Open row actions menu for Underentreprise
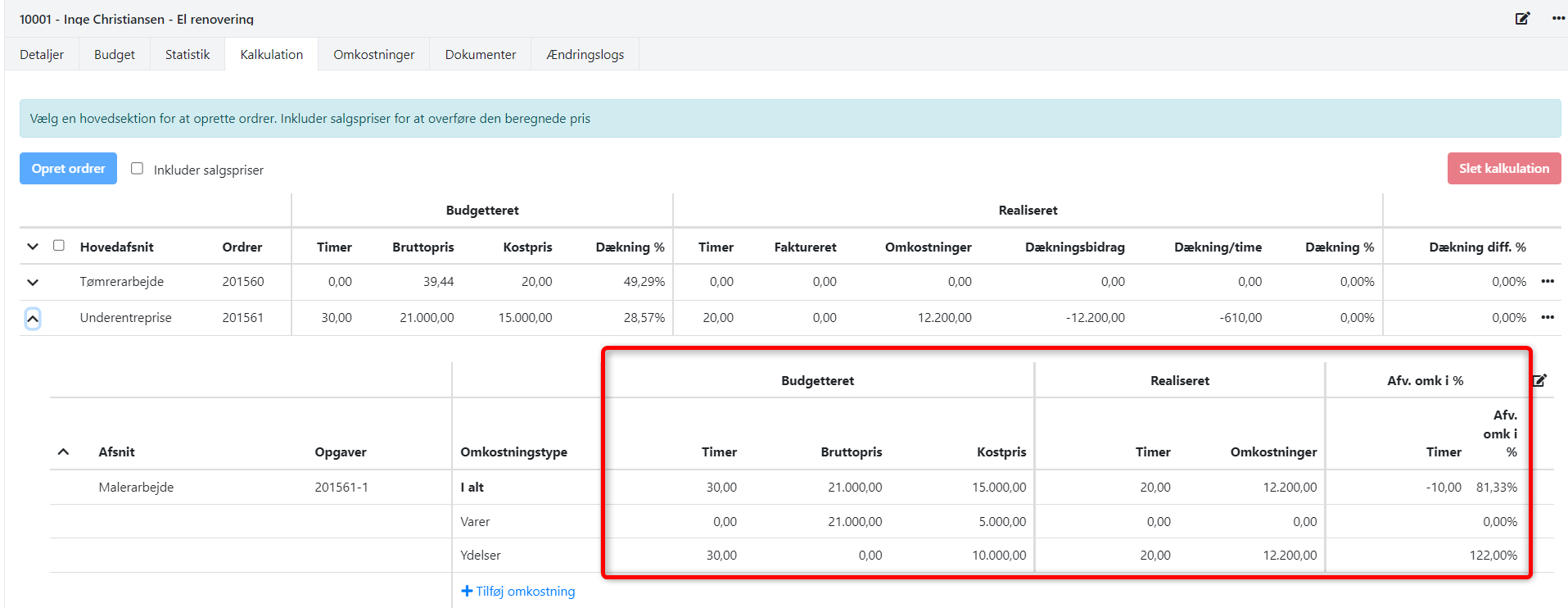The width and height of the screenshot is (1568, 608). coord(1547,317)
